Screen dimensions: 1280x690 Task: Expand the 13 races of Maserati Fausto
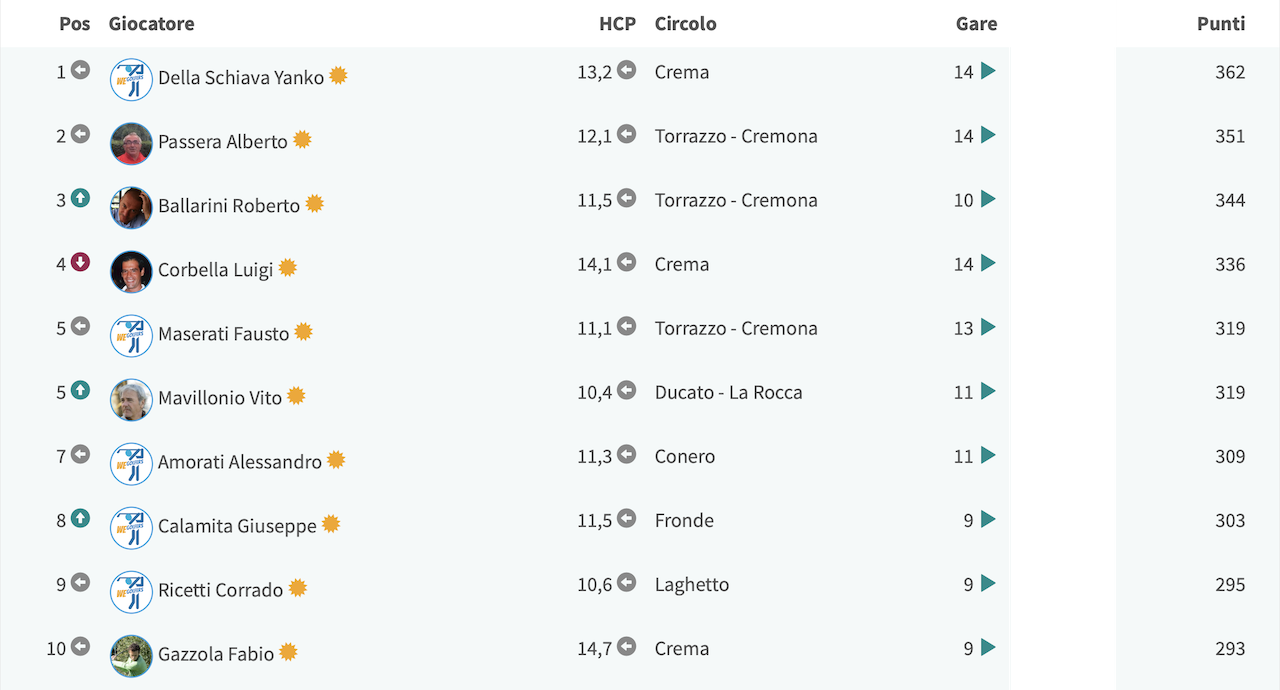[x=988, y=327]
